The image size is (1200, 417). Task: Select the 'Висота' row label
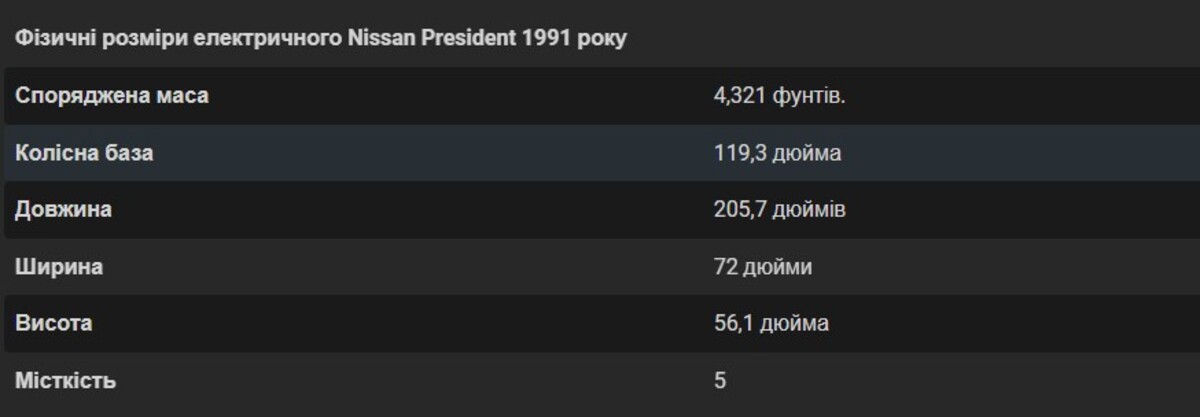click(54, 324)
